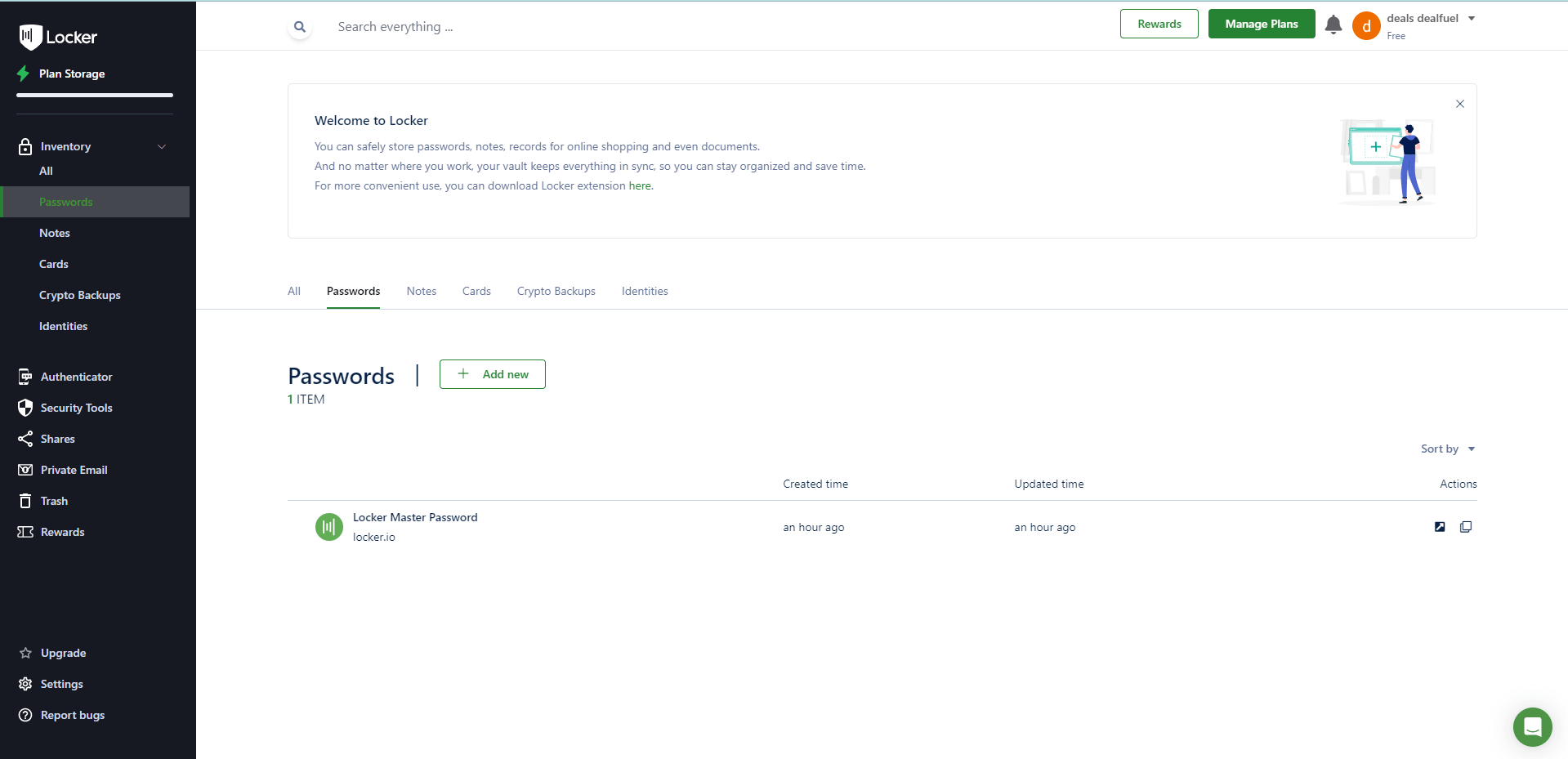The image size is (1568, 759).
Task: Go to Trash in the sidebar
Action: 54,501
